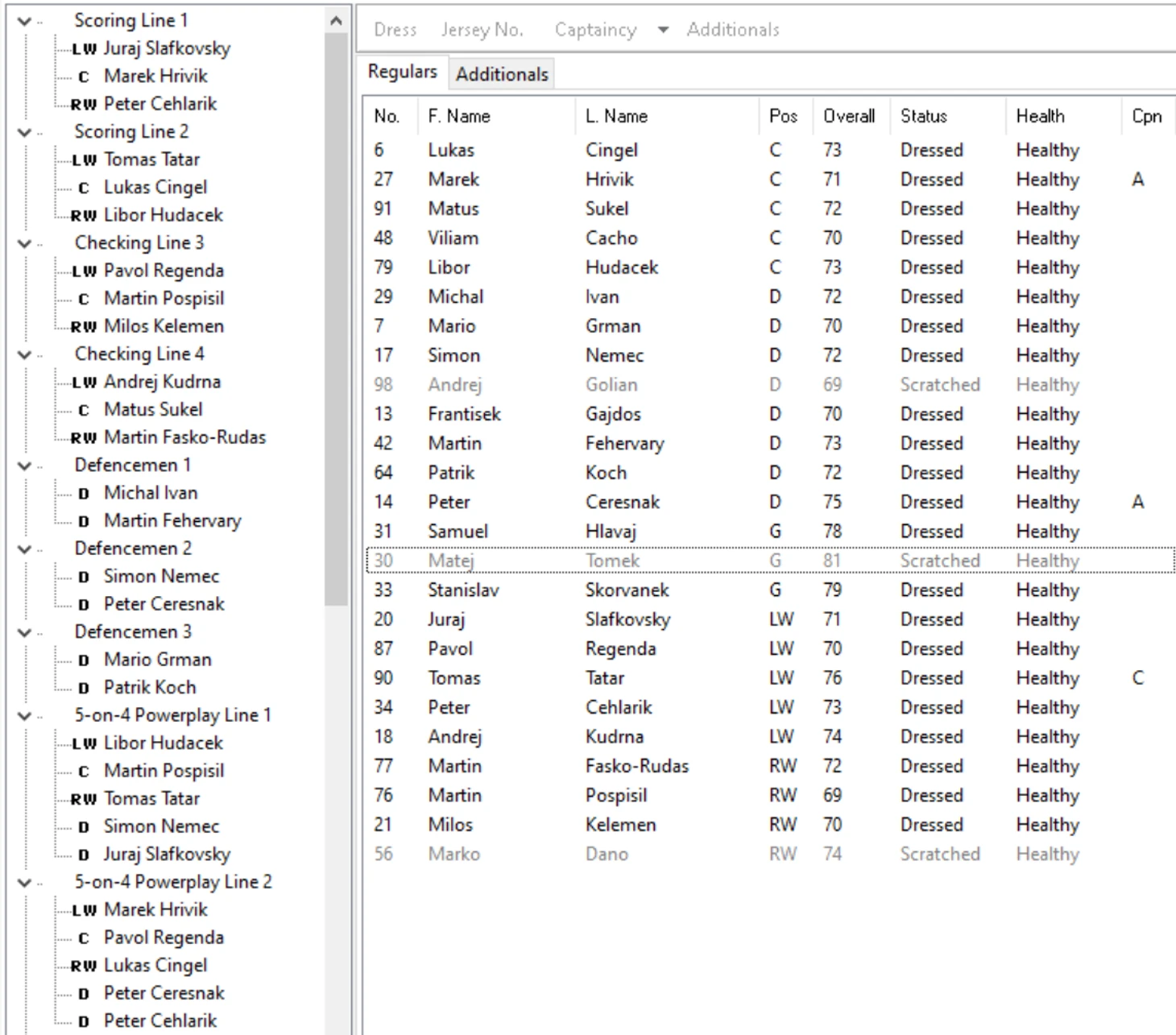Screen dimensions: 1176x1035
Task: Click the D icon beside Michal Ivan
Action: 84,494
